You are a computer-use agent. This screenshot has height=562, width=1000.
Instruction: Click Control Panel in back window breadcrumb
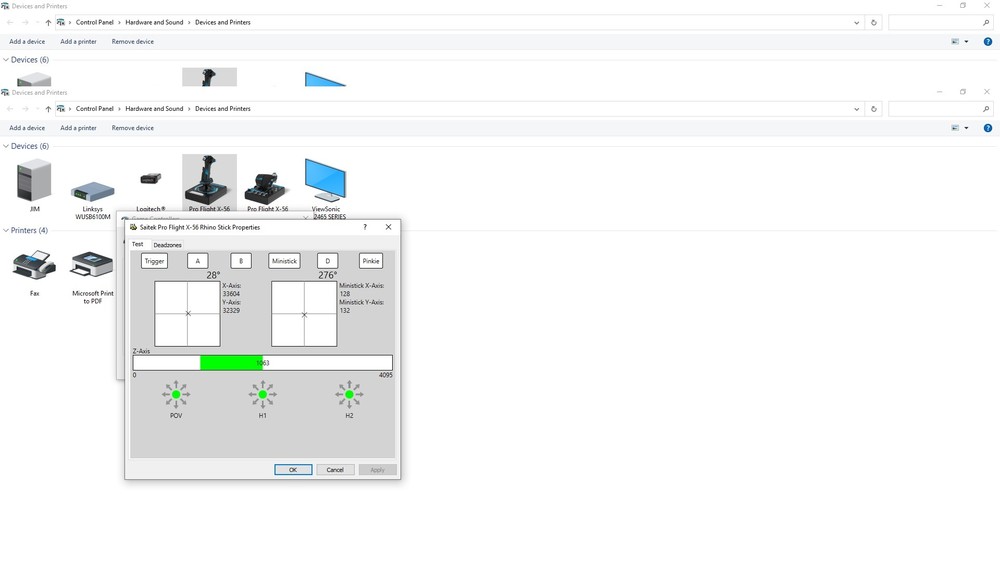pos(94,22)
